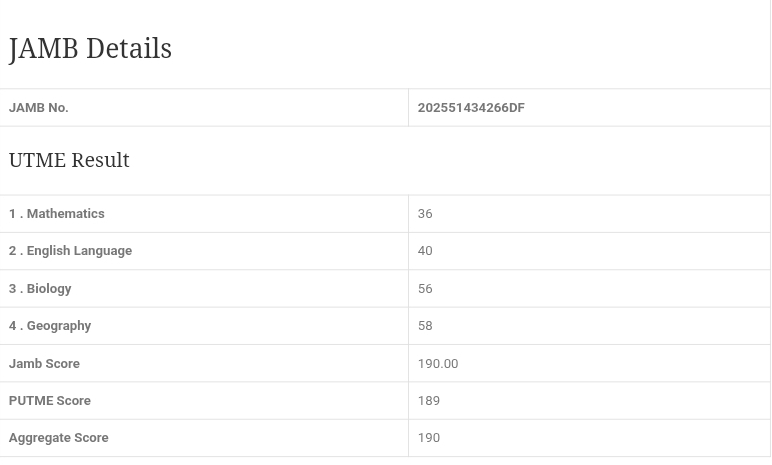
Task: Select the Geography score value 58
Action: [x=425, y=326]
